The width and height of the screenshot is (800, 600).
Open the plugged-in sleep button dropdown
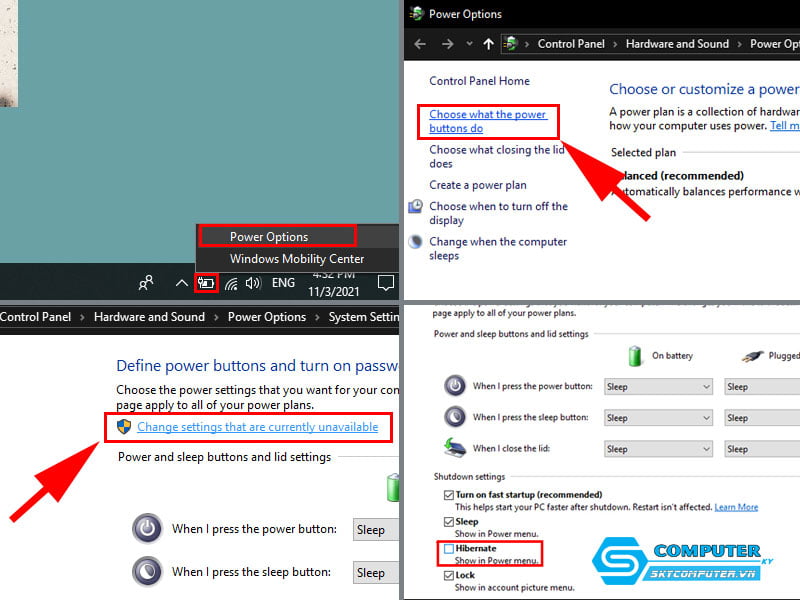point(760,418)
